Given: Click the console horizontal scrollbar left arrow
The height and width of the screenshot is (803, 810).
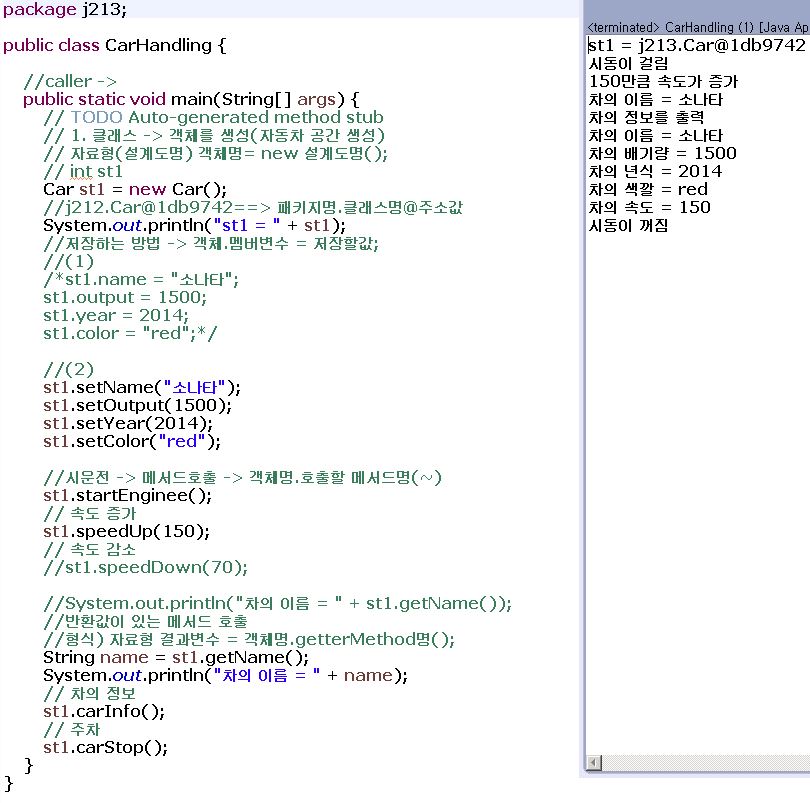Looking at the screenshot, I should pyautogui.click(x=595, y=762).
